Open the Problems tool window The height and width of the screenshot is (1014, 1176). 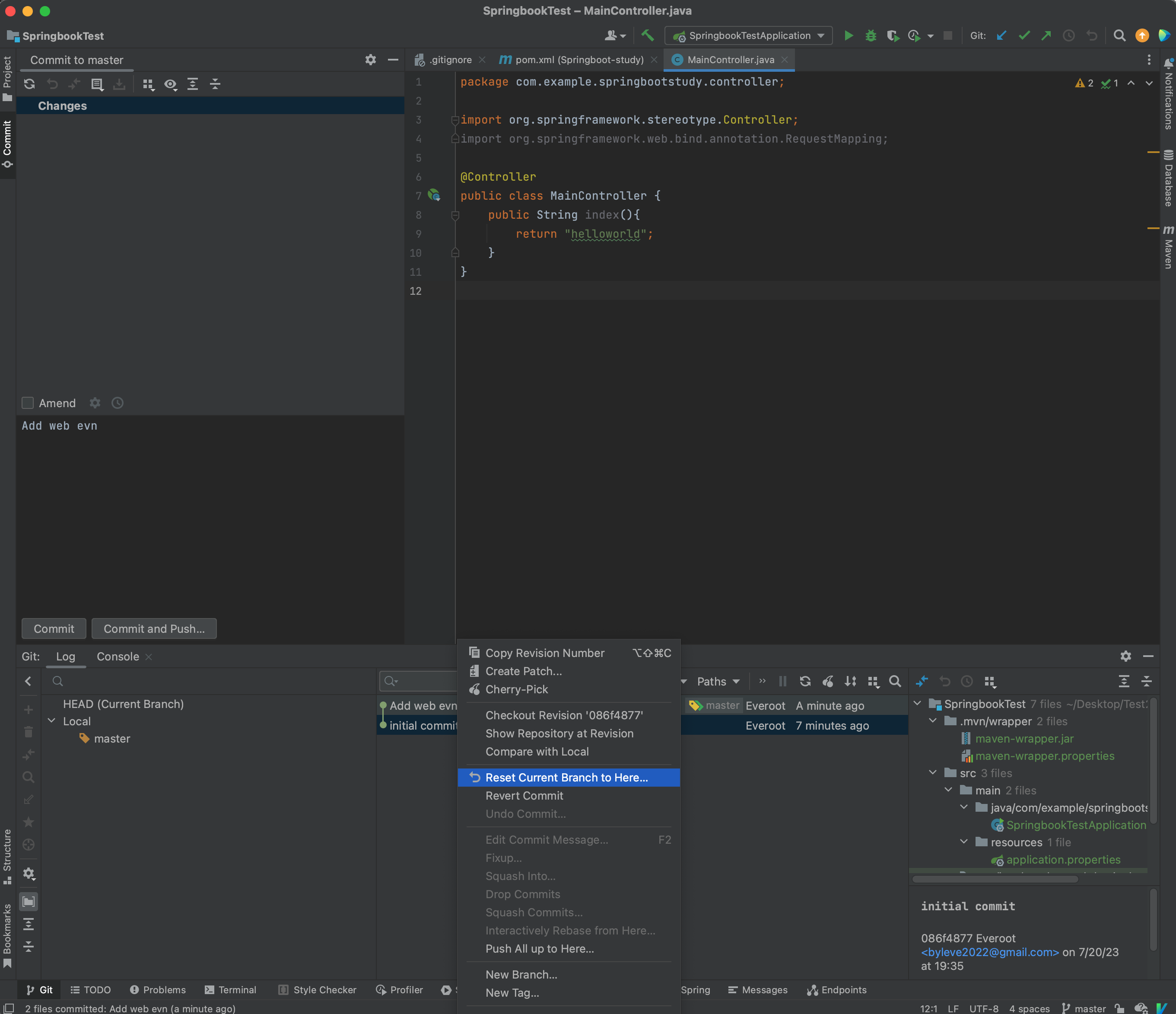click(x=158, y=990)
